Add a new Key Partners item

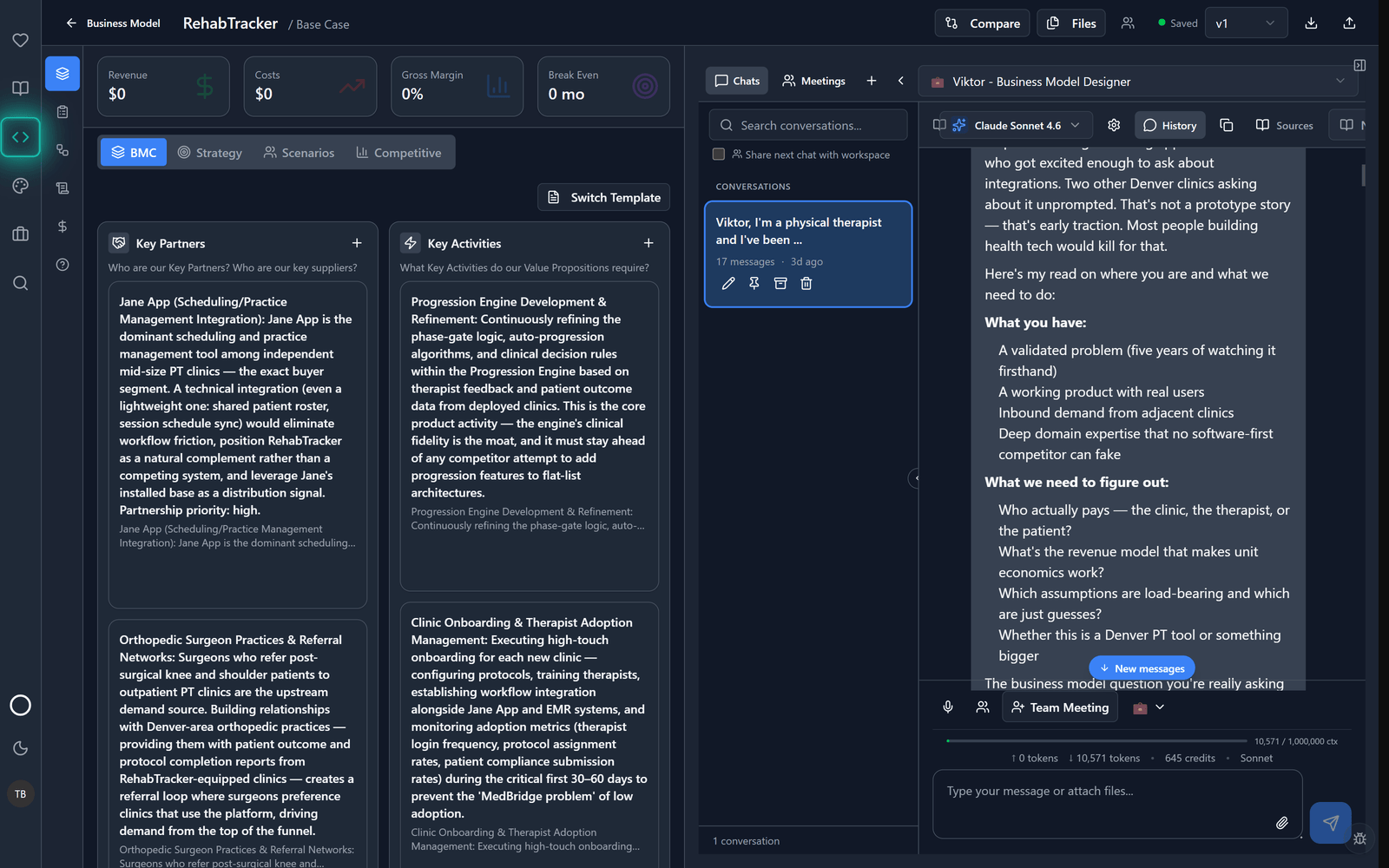pyautogui.click(x=357, y=243)
